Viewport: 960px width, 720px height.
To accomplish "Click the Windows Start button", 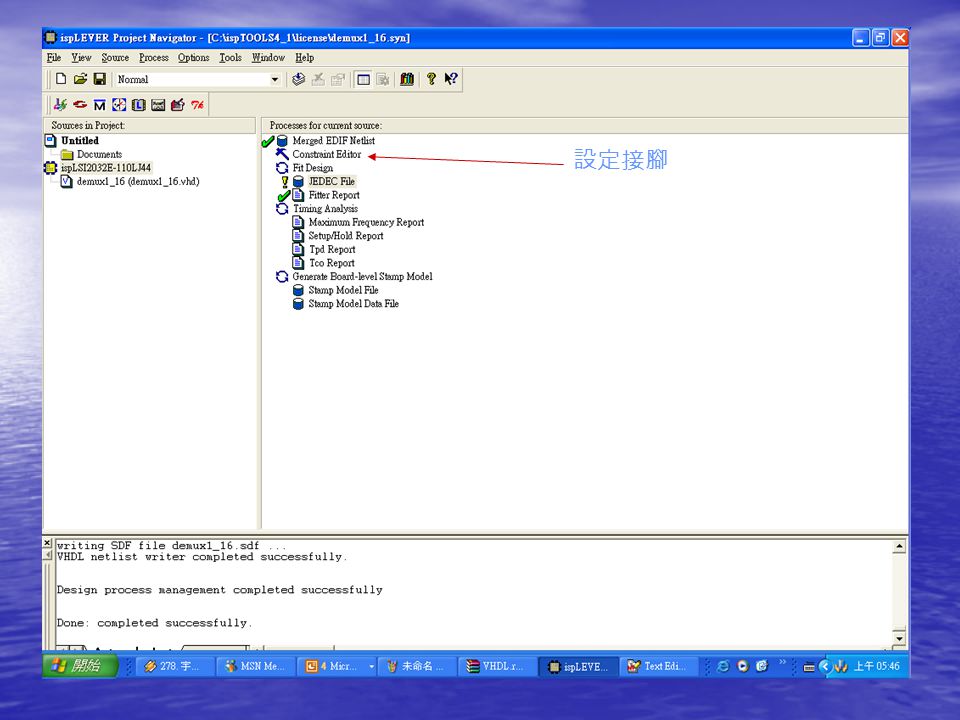I will click(80, 666).
